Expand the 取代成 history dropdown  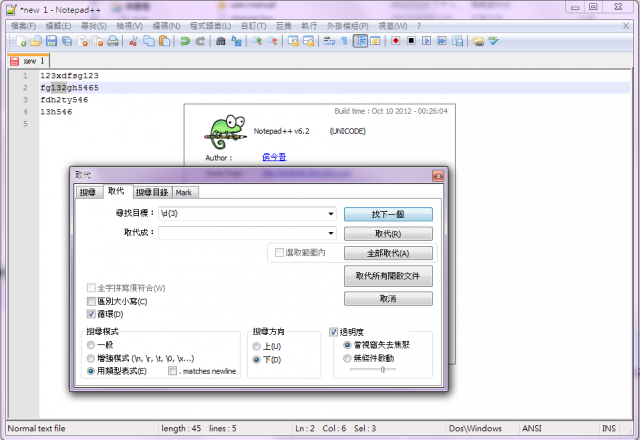coord(331,233)
